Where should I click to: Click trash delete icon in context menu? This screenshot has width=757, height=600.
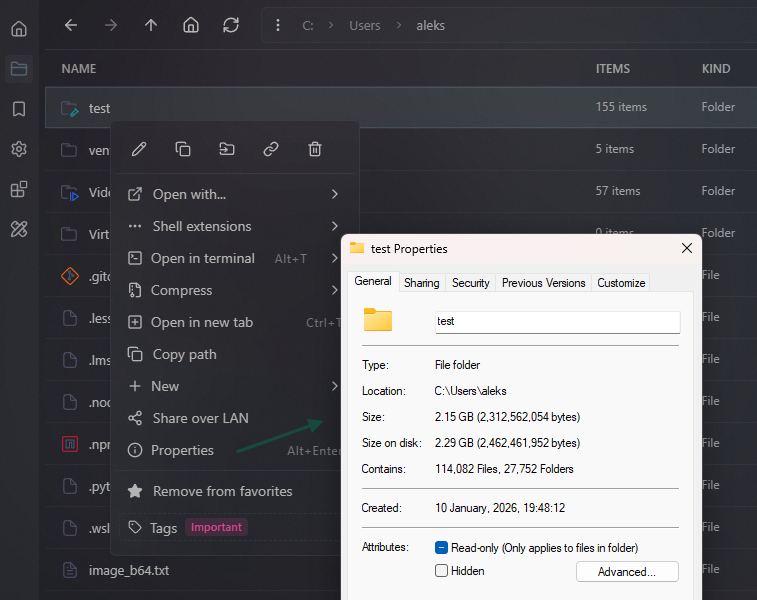pyautogui.click(x=315, y=149)
